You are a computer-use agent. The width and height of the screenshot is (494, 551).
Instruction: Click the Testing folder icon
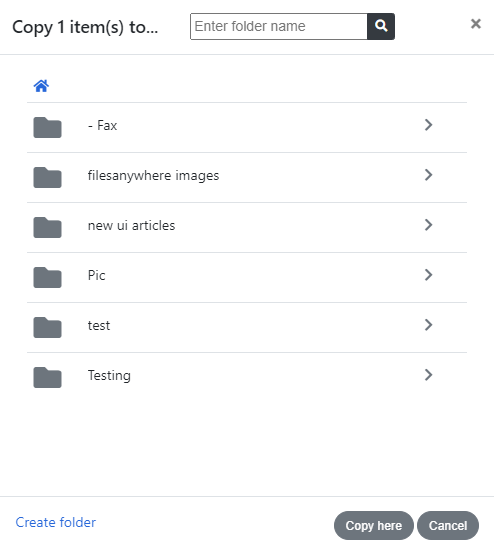[x=47, y=377]
